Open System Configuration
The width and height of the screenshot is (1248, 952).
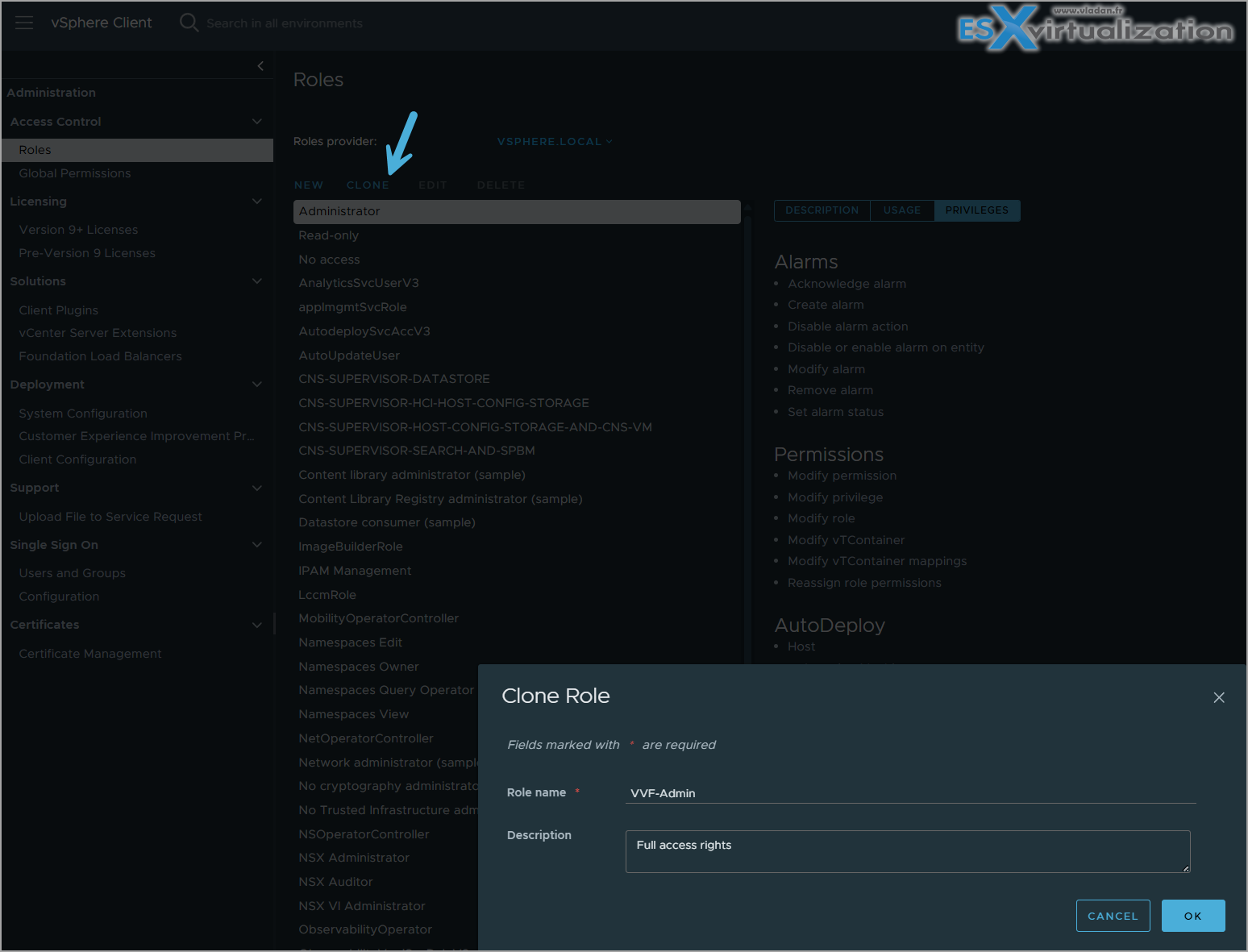coord(83,414)
